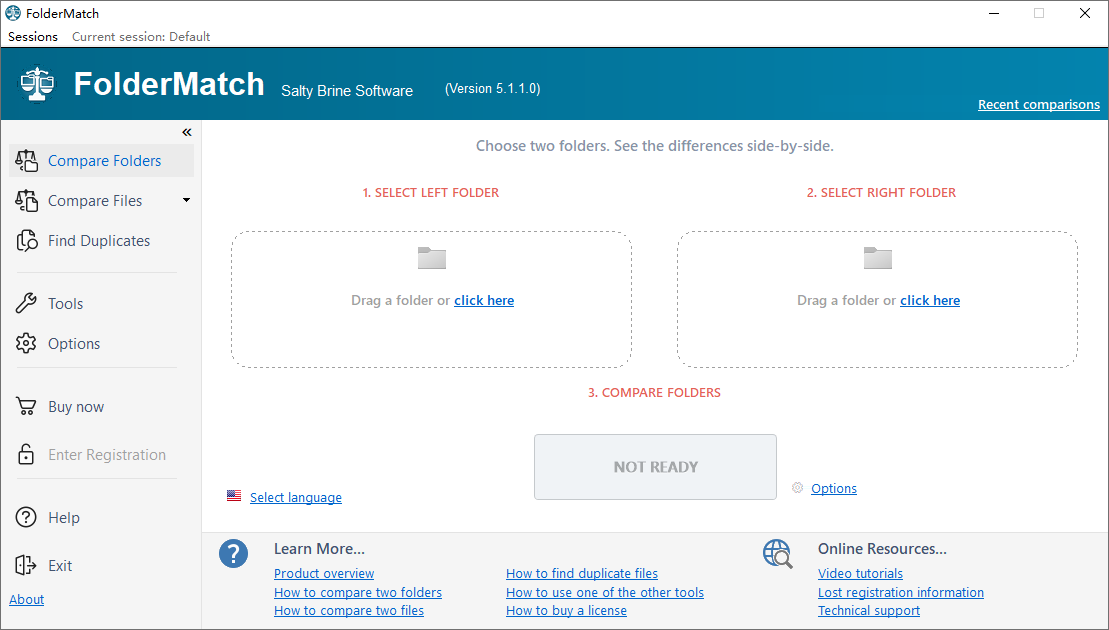Viewport: 1109px width, 630px height.
Task: Click the NOT READY compare button
Action: pos(656,467)
